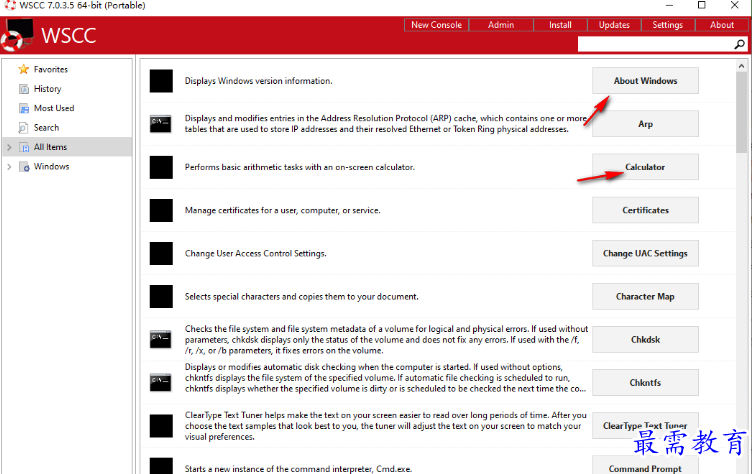This screenshot has width=755, height=474.
Task: Click the scrollbar up arrow
Action: tap(742, 66)
